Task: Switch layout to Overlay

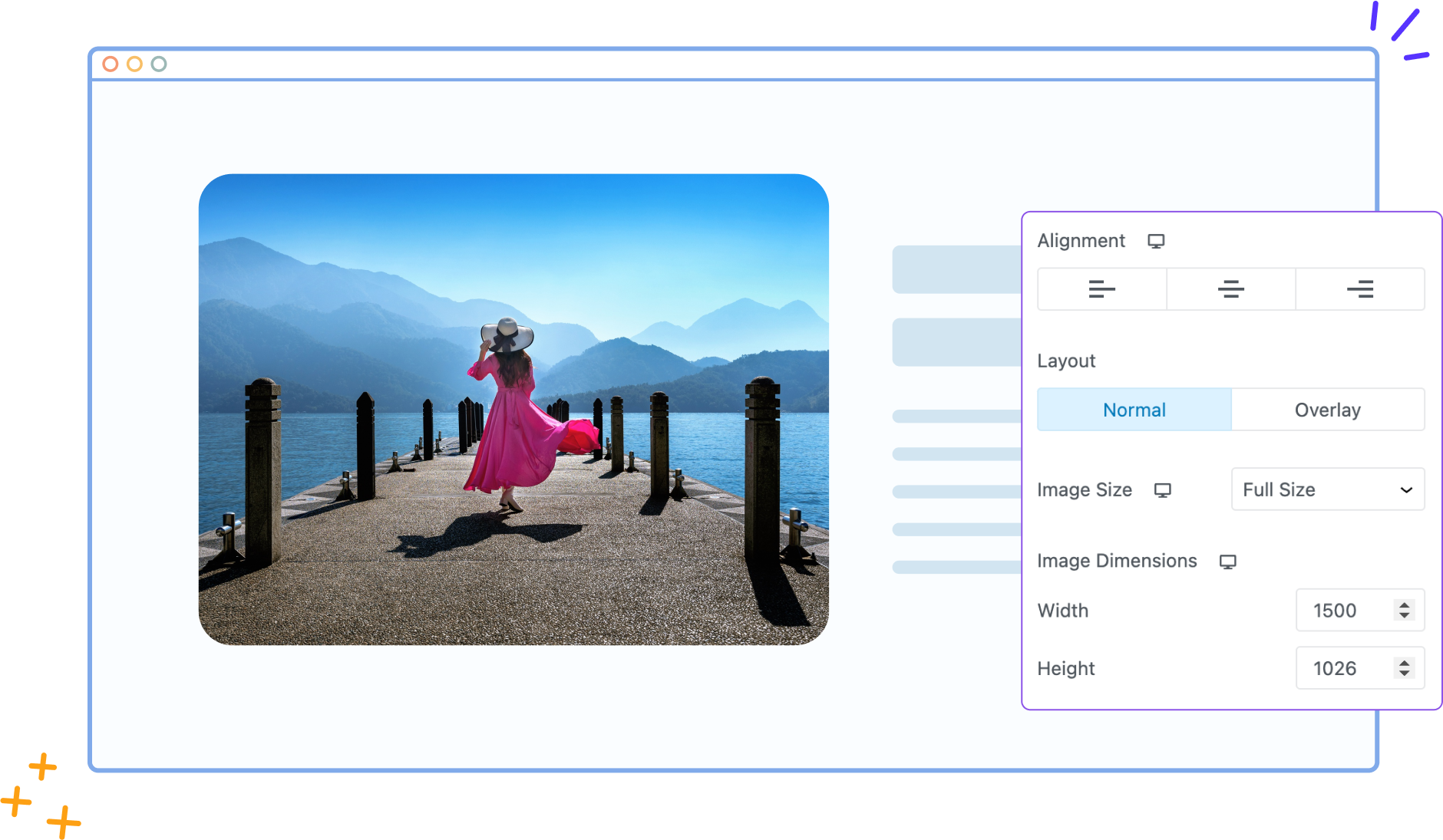Action: pos(1327,410)
